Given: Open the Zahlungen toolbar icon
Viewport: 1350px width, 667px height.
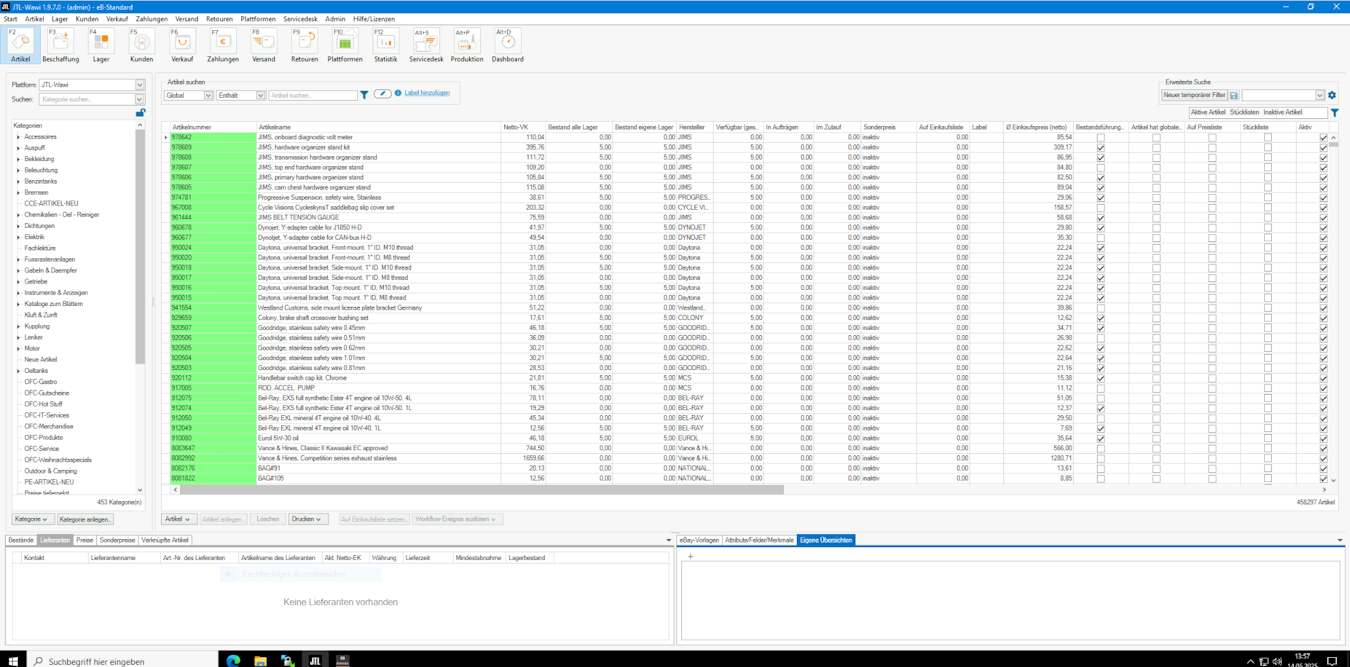Looking at the screenshot, I should point(223,46).
